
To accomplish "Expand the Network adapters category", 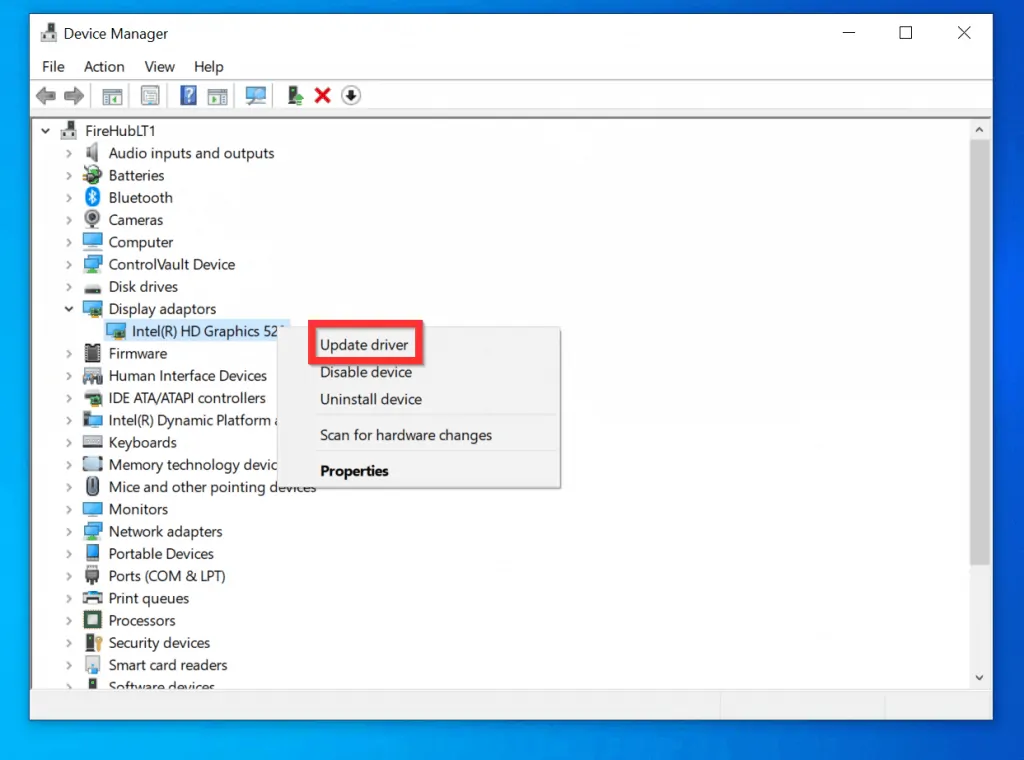I will 68,531.
